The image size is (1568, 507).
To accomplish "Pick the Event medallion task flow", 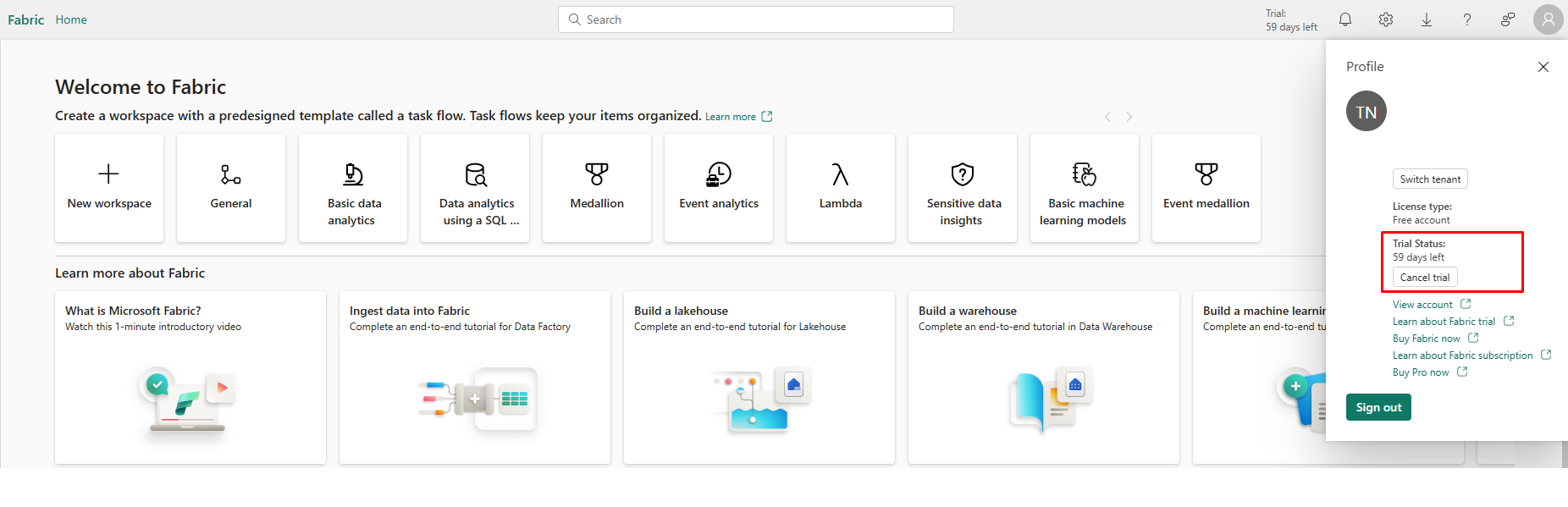I will 1206,188.
